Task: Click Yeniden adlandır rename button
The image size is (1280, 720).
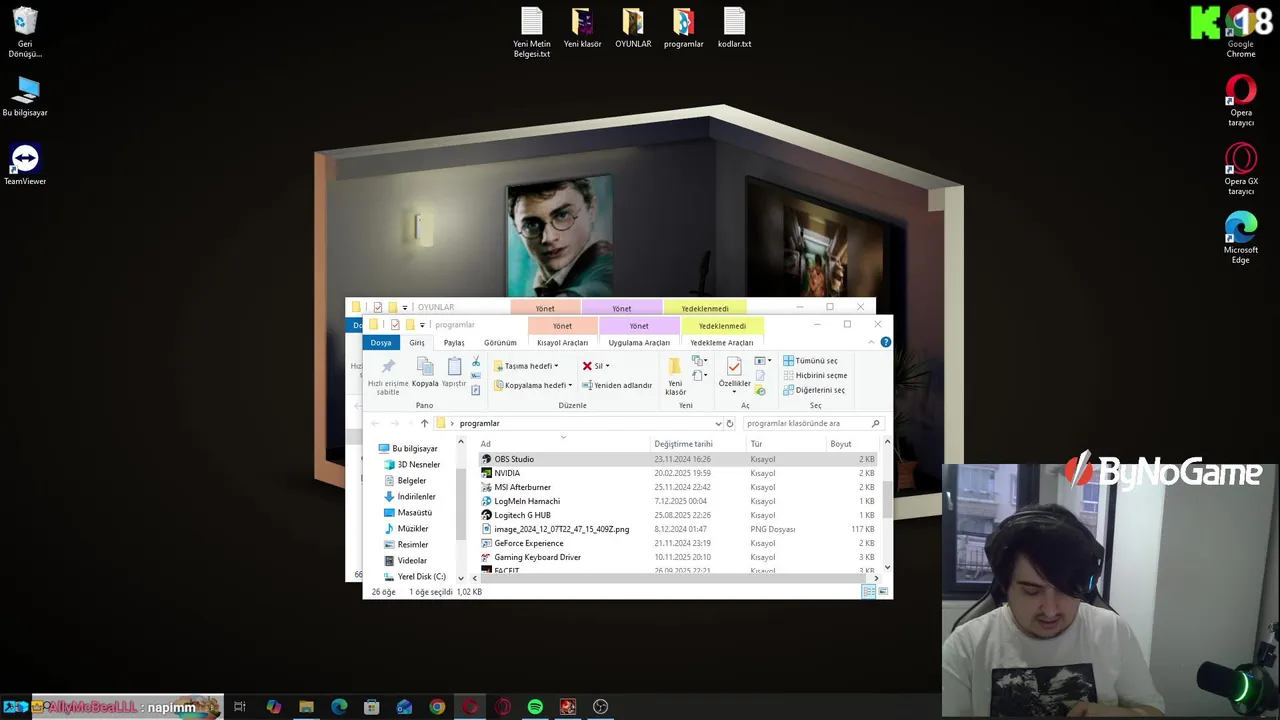Action: 617,385
